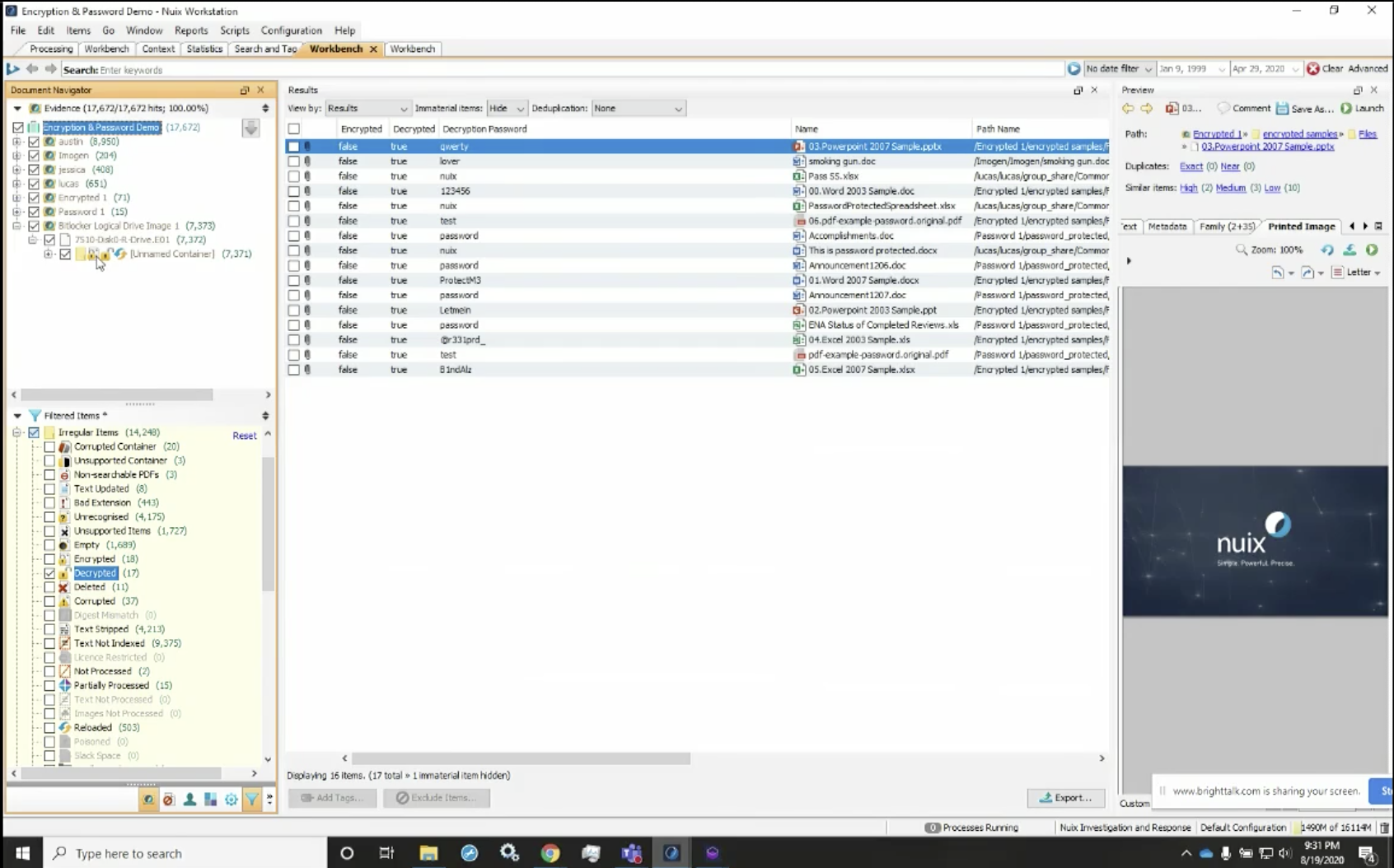This screenshot has width=1394, height=868.
Task: Click the back navigation arrow in Preview panel
Action: coord(1127,108)
